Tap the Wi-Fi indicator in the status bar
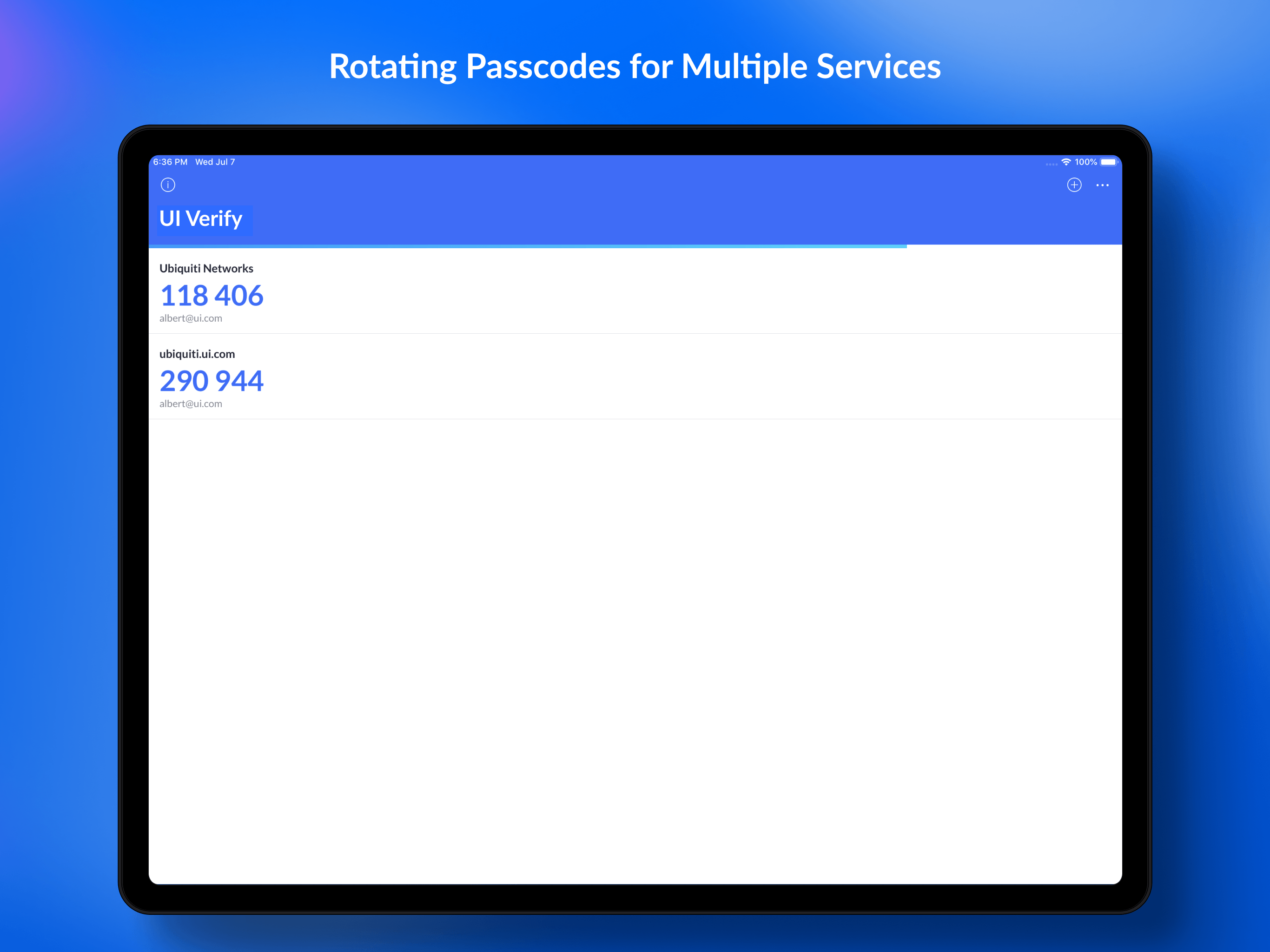 click(x=1066, y=162)
